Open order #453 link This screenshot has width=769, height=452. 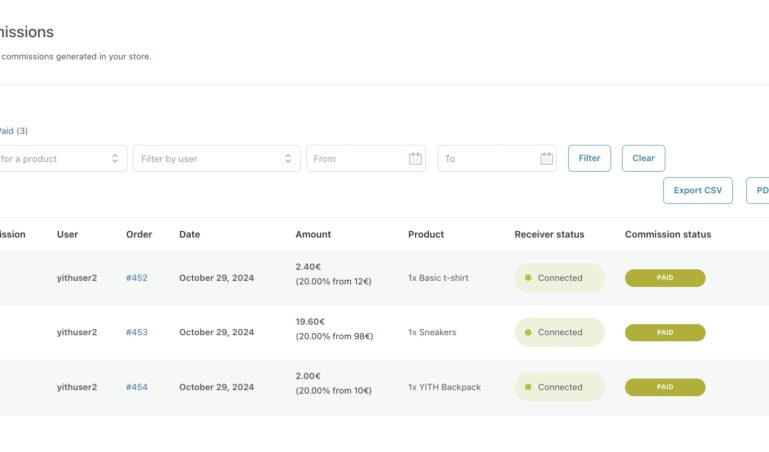click(x=136, y=332)
